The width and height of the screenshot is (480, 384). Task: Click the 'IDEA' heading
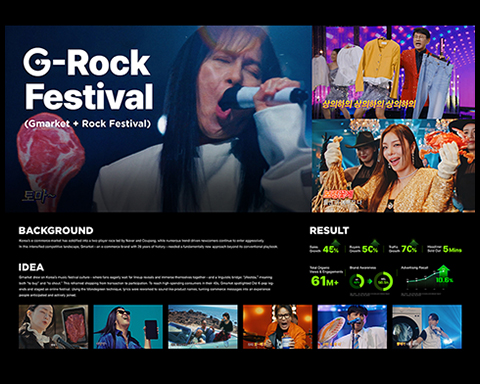31,267
